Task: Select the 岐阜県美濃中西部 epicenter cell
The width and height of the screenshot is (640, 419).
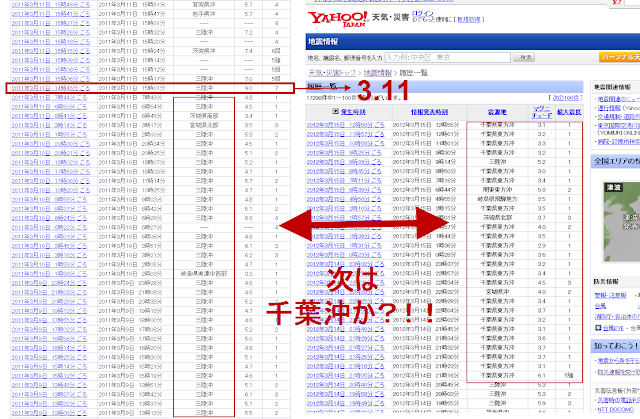Action: click(x=204, y=274)
